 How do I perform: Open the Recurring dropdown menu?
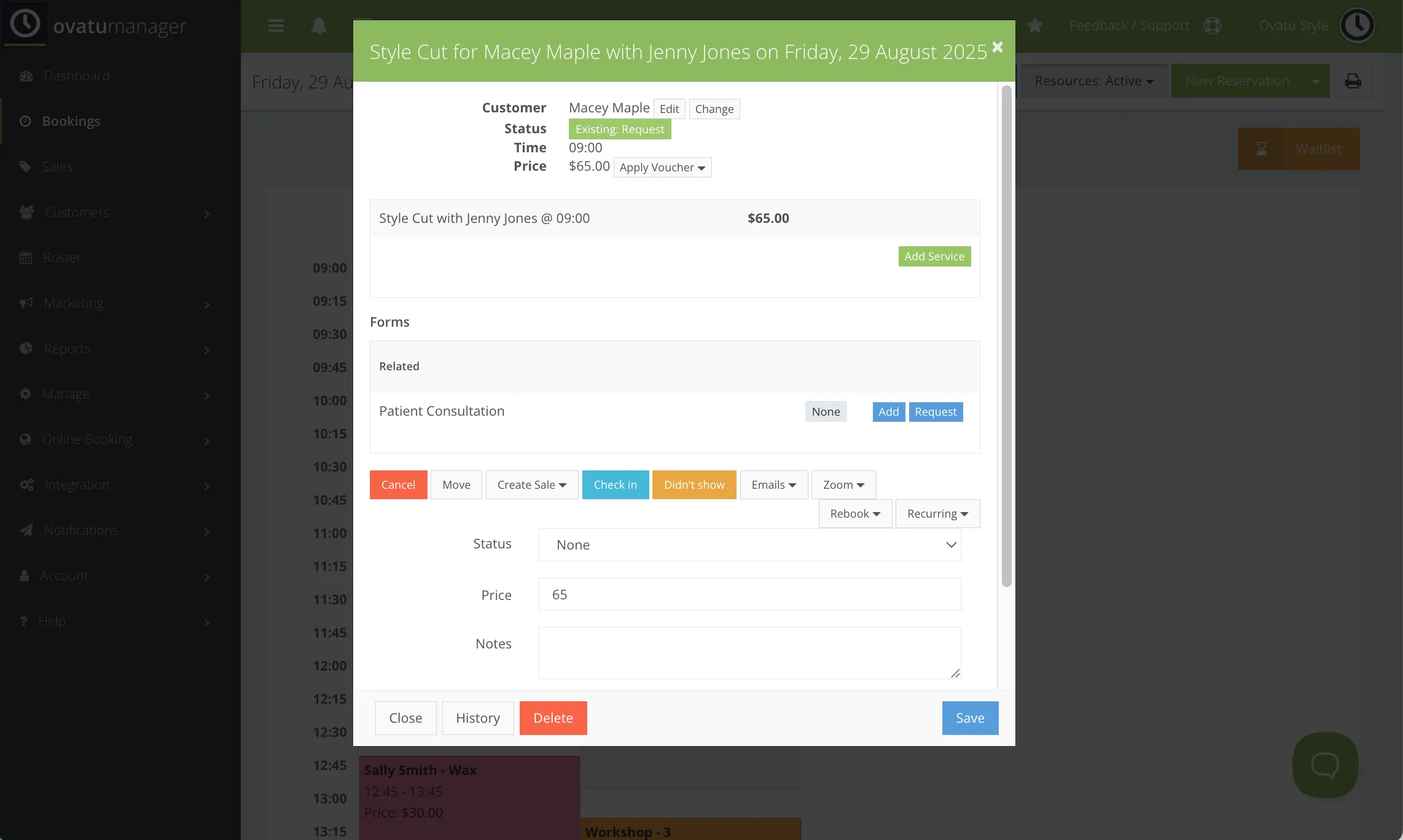point(937,513)
